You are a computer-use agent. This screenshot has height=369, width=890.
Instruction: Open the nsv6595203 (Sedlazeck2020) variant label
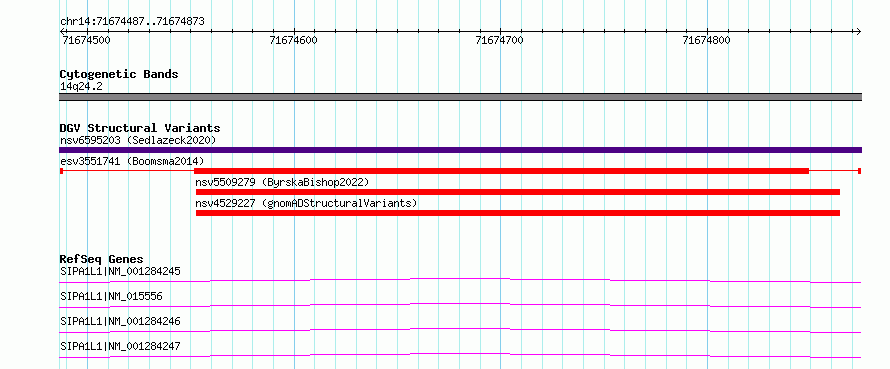(138, 140)
